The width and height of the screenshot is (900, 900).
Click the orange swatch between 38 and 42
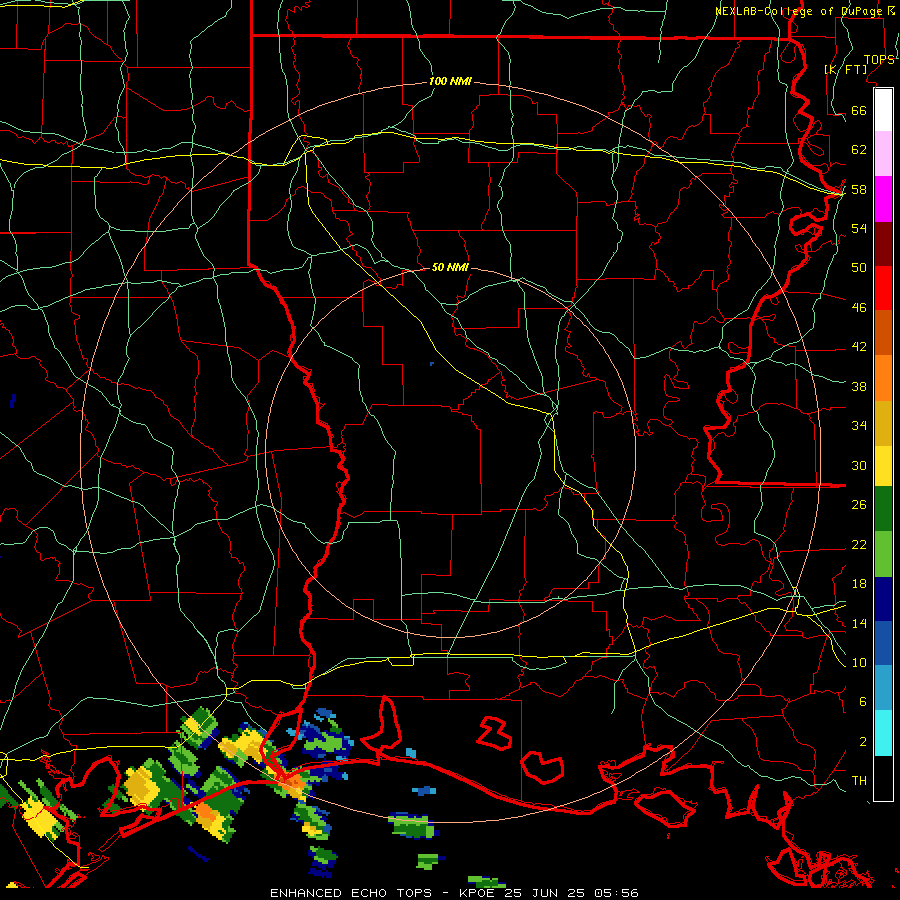click(x=883, y=378)
